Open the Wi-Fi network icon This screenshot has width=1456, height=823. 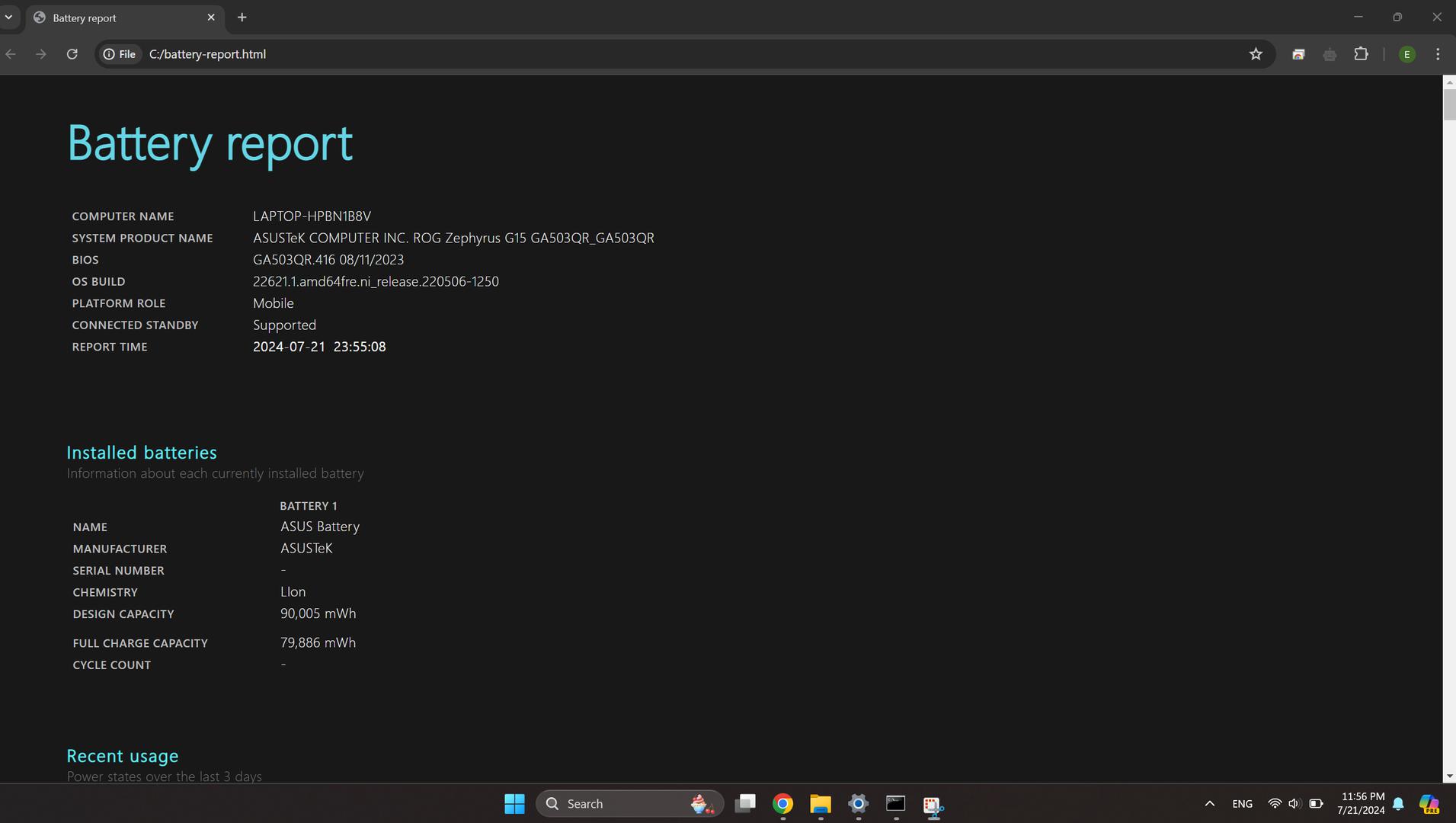click(x=1275, y=804)
